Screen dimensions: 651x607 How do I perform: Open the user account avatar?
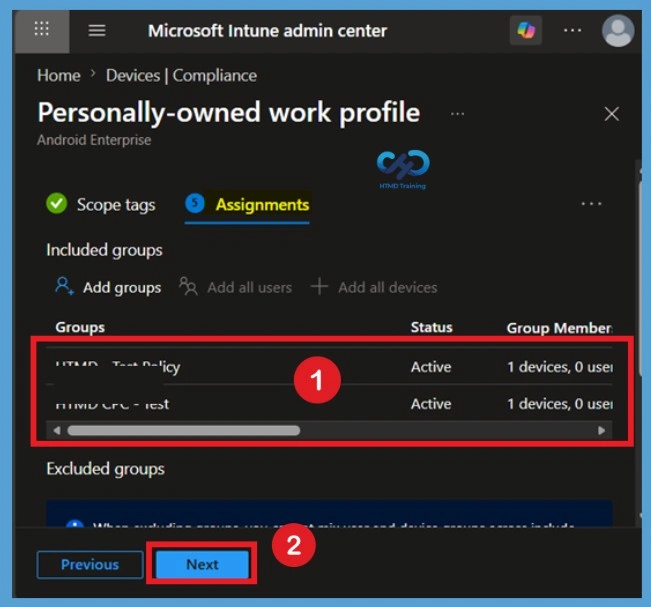(x=618, y=31)
